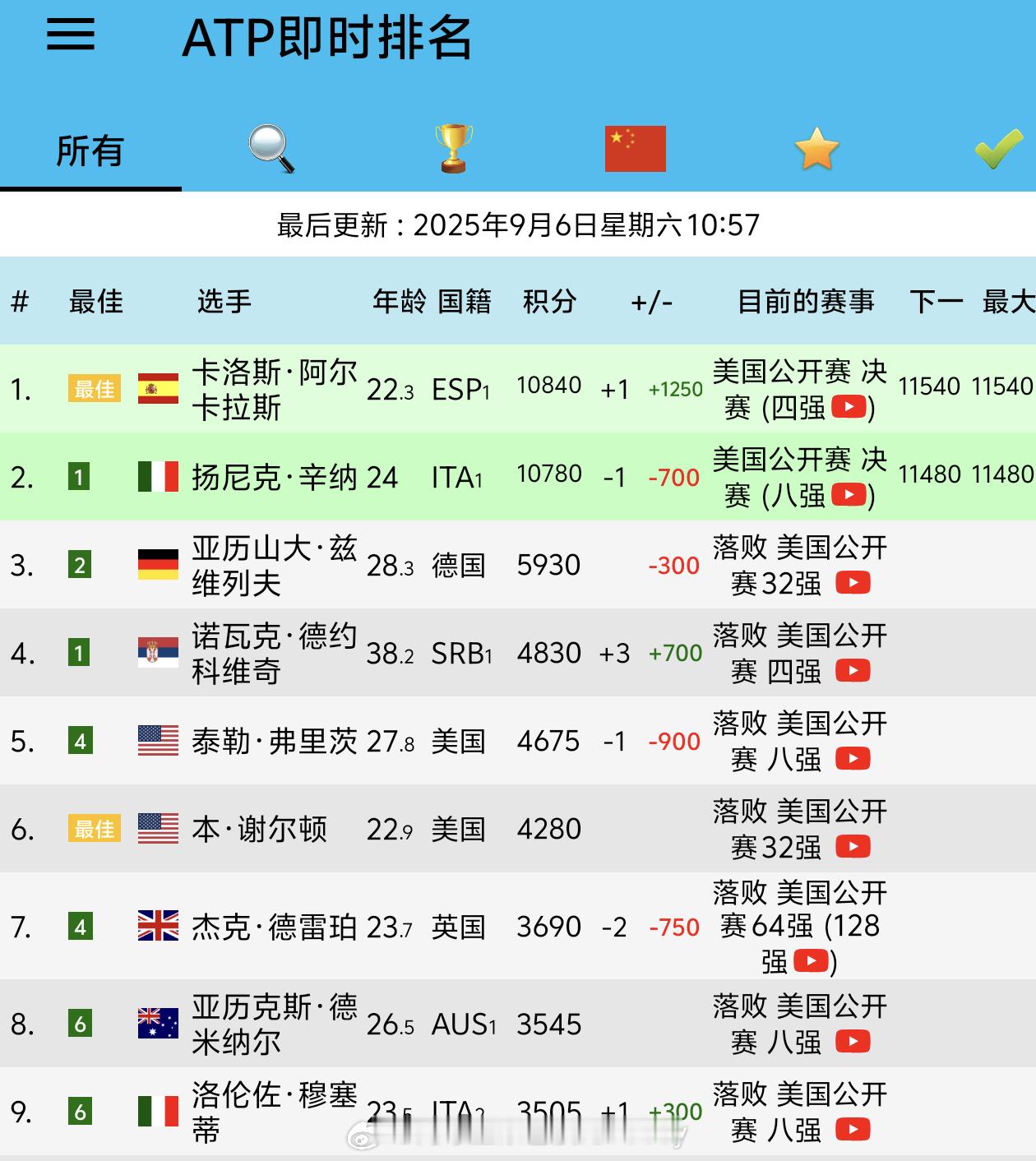Sort by the +/- column header
The width and height of the screenshot is (1036, 1161).
[x=652, y=303]
